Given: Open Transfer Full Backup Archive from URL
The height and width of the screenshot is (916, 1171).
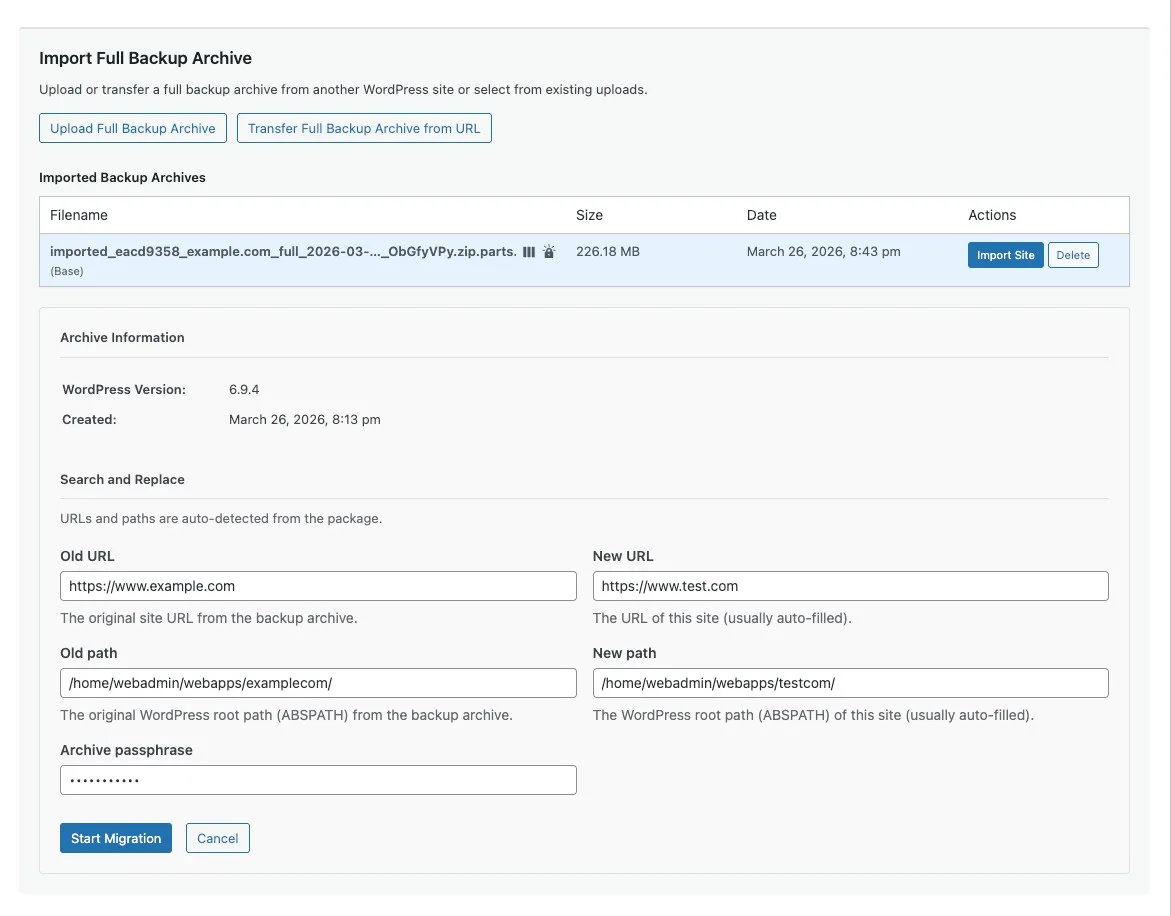Looking at the screenshot, I should [x=364, y=128].
